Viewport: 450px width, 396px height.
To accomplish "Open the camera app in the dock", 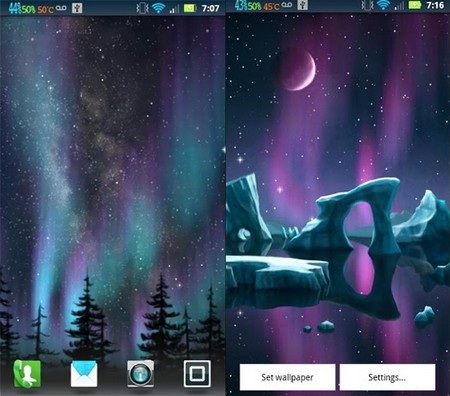I will (x=140, y=374).
